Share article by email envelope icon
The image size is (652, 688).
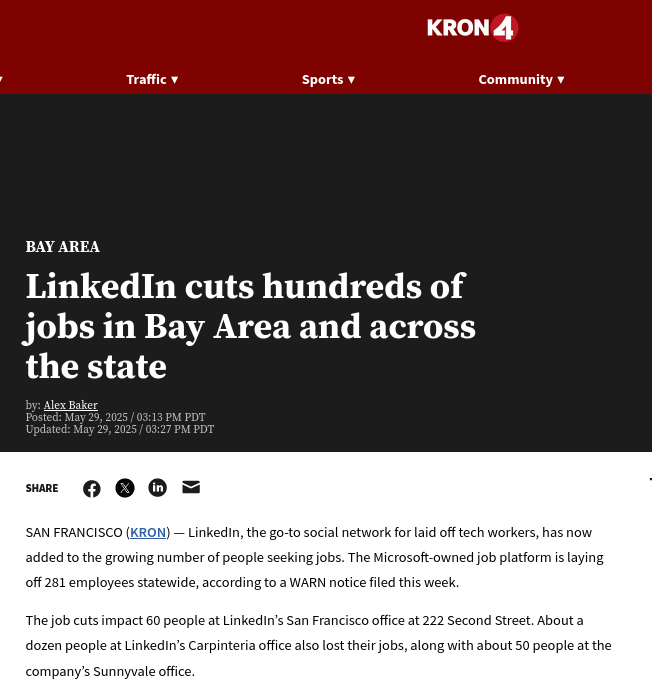point(191,487)
